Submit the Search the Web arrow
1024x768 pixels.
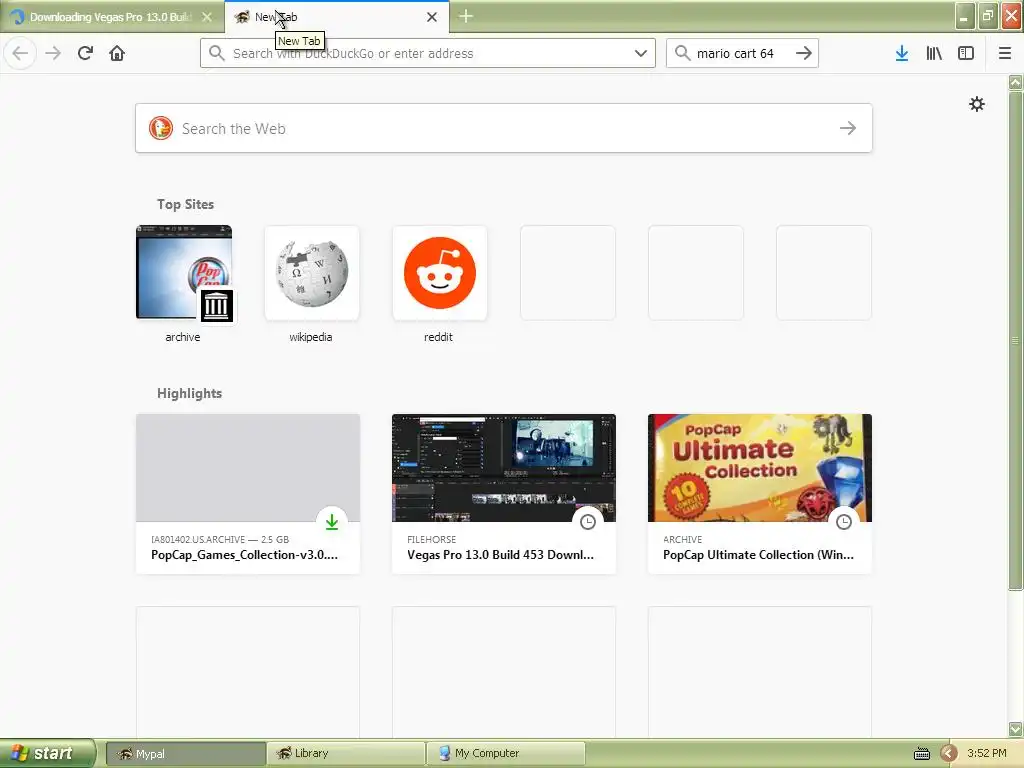[x=848, y=128]
